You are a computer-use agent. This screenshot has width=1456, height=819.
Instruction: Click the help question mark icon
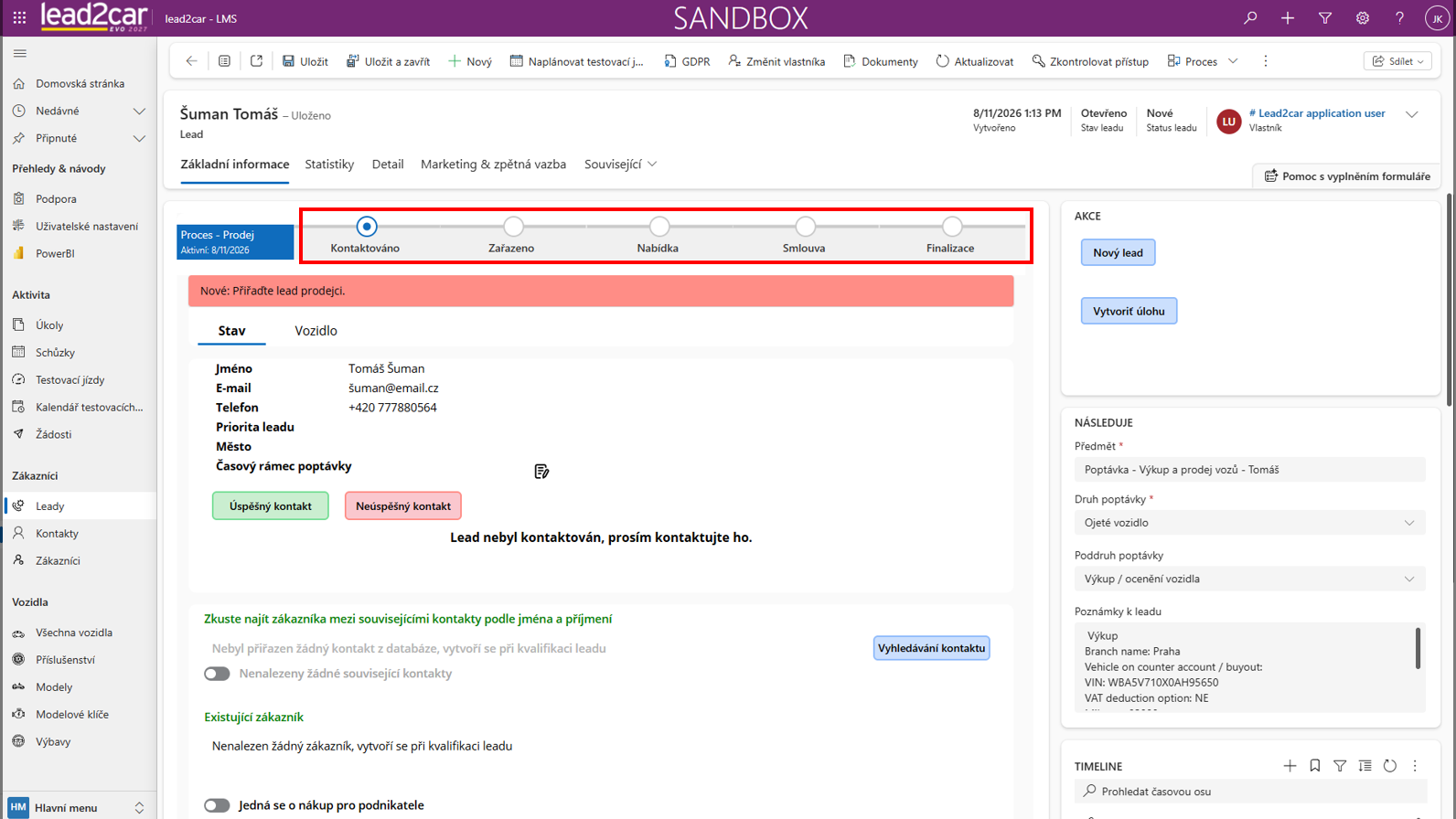1399,18
